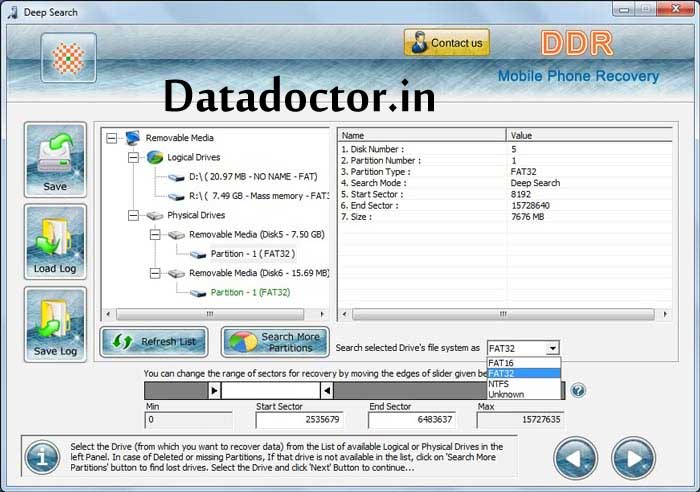Click the 'End Sector' row in table
This screenshot has width=700, height=492.
(505, 205)
